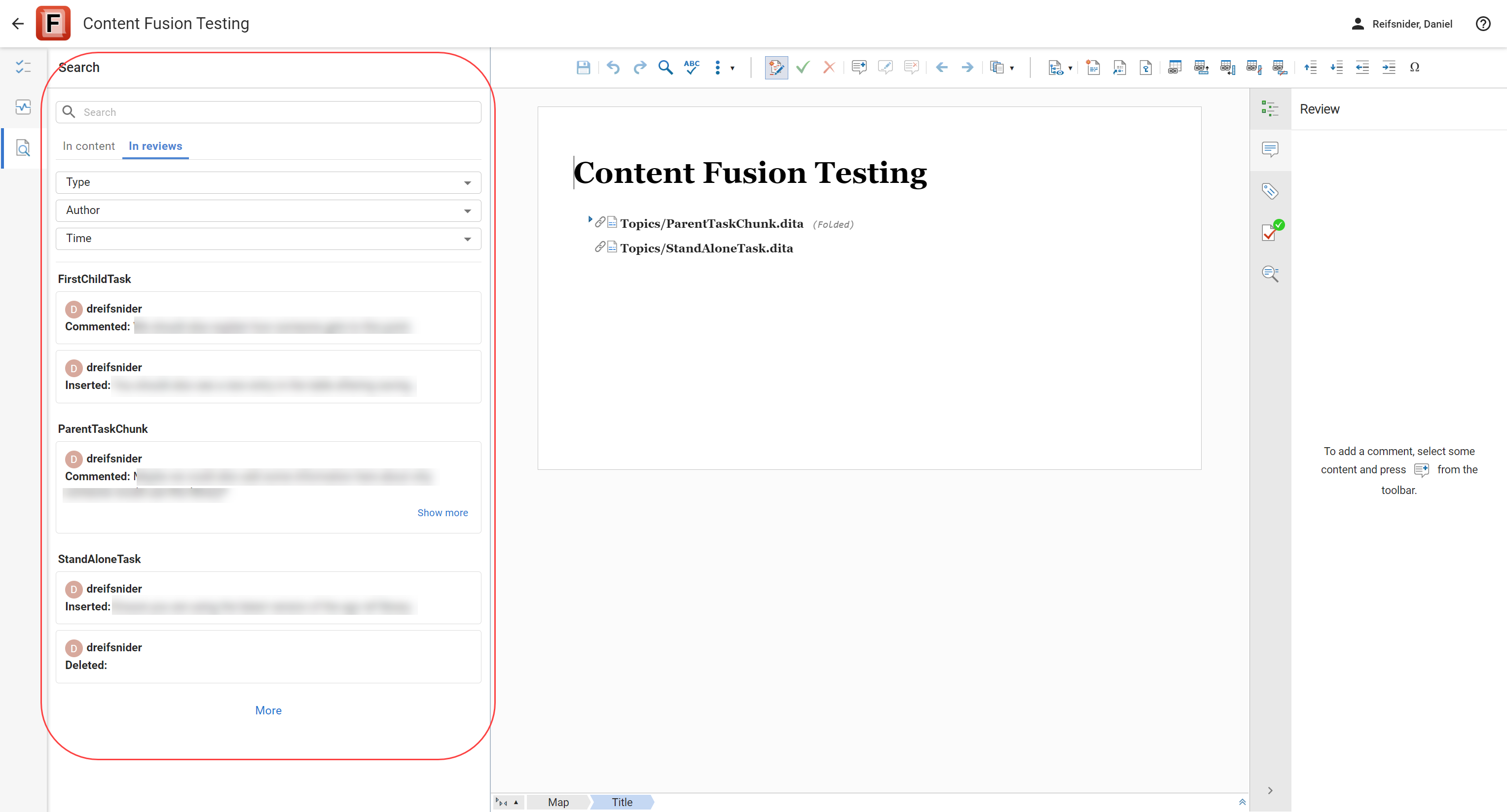Run the ABC spell check
Screen dimensions: 1507x812
click(x=692, y=67)
